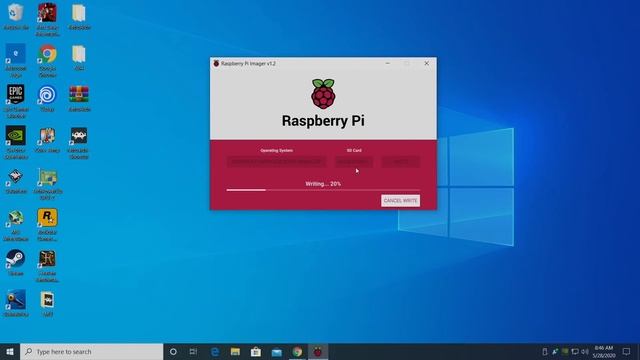Click the Writing progress bar

click(323, 190)
